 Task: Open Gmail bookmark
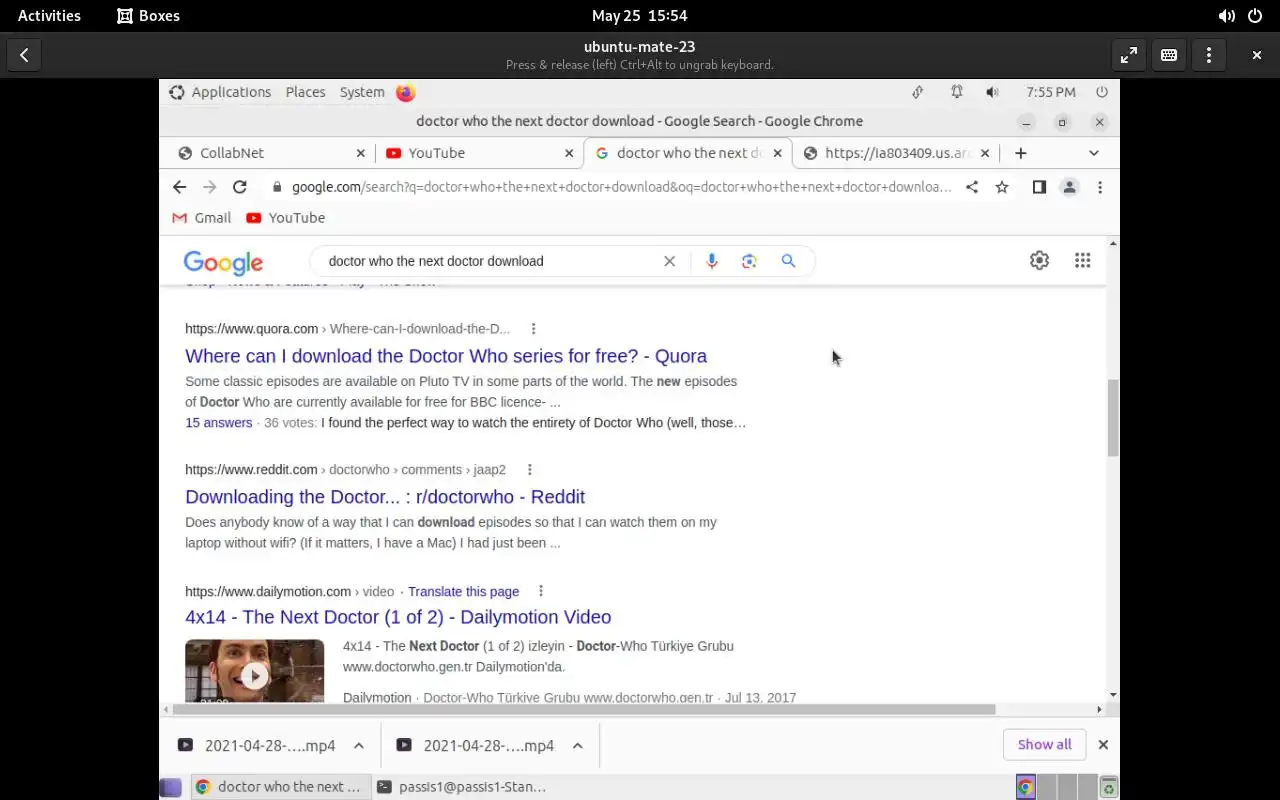click(x=201, y=218)
